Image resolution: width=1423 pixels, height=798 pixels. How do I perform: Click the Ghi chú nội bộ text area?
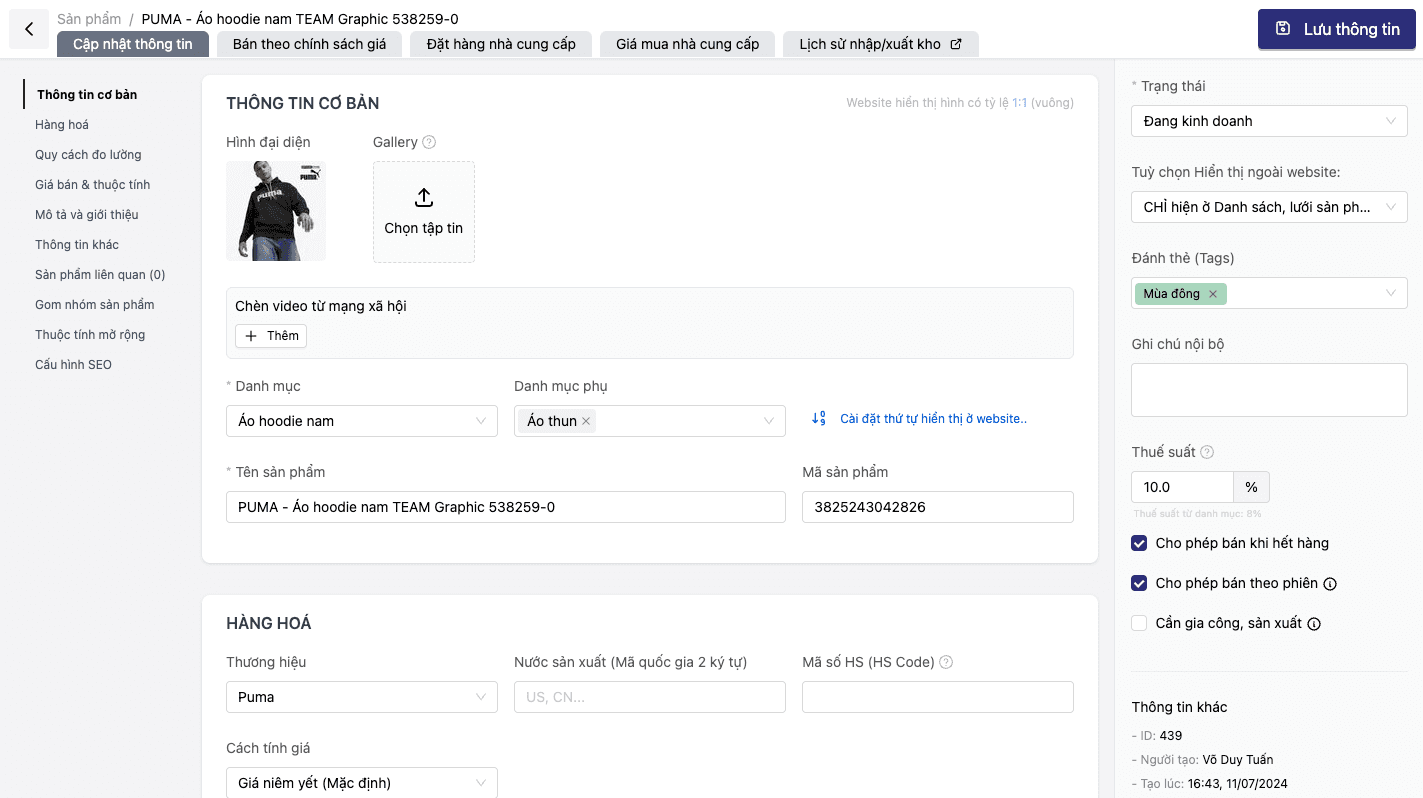[x=1269, y=390]
